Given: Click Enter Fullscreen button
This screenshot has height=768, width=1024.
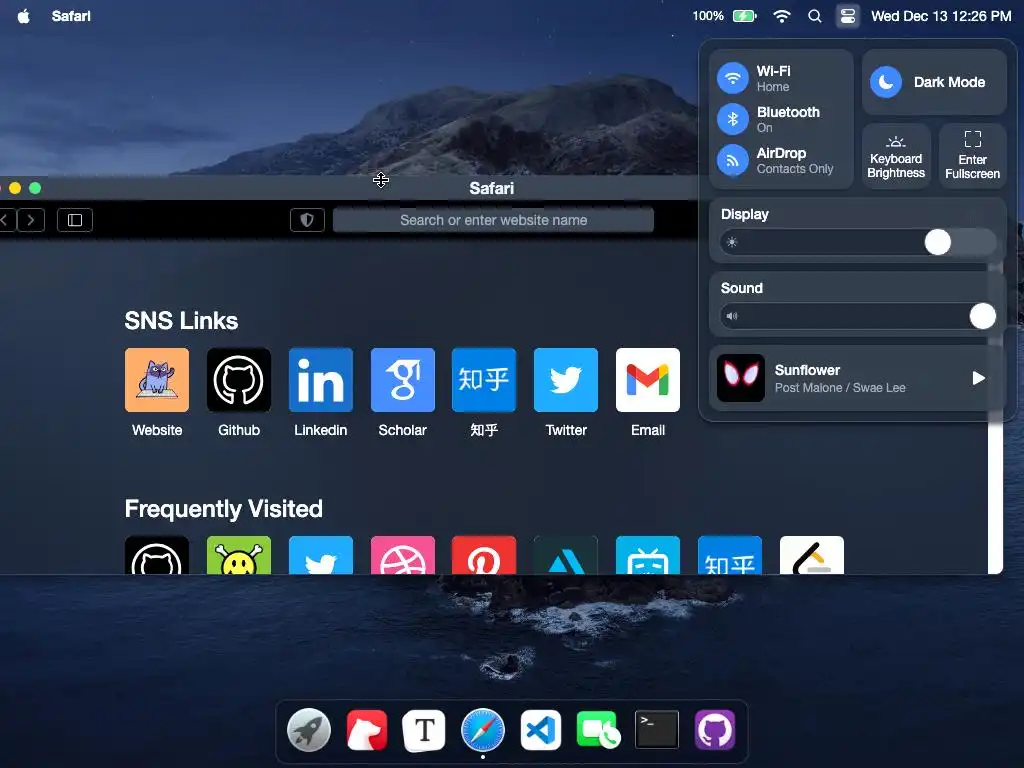Looking at the screenshot, I should 972,157.
